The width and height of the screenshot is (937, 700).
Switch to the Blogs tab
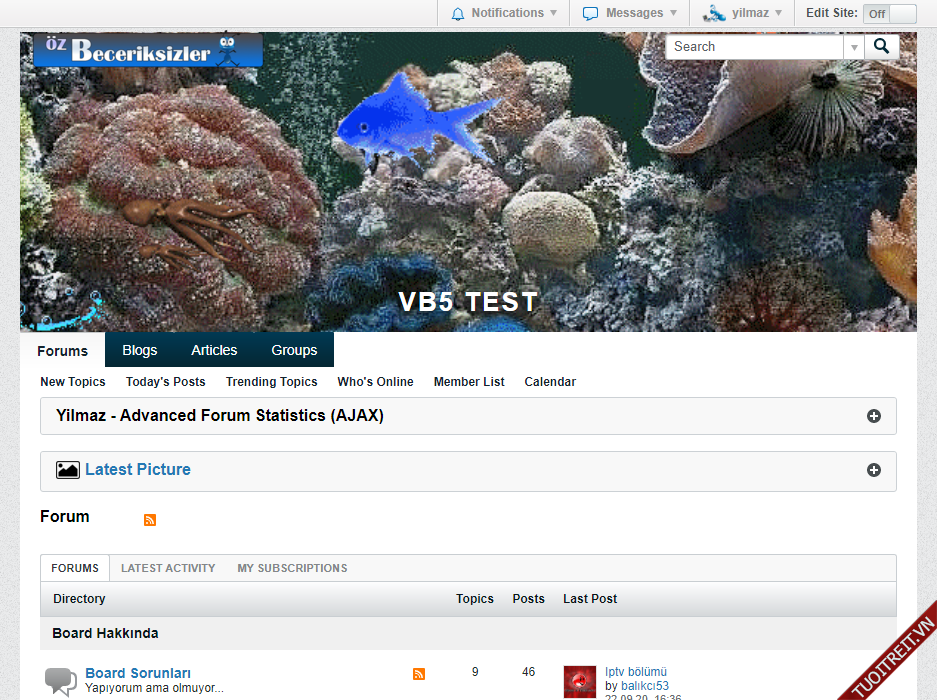[x=140, y=350]
